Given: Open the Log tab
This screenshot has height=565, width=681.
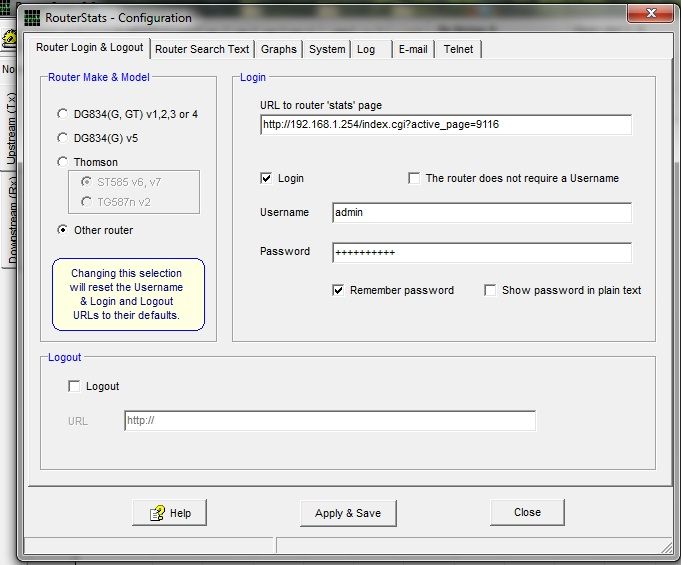Looking at the screenshot, I should pyautogui.click(x=366, y=49).
